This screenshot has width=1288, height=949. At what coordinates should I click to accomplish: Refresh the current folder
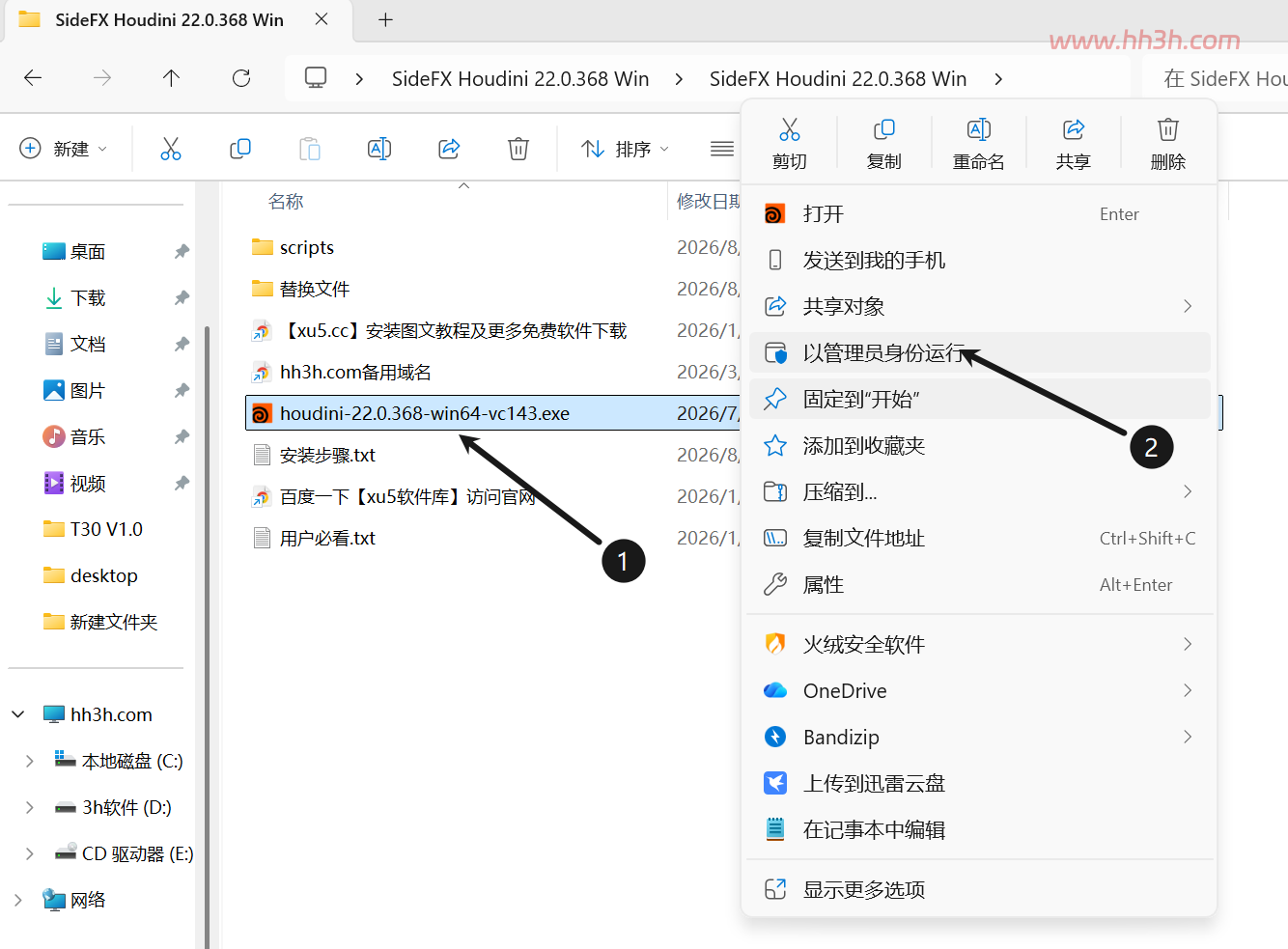(241, 78)
